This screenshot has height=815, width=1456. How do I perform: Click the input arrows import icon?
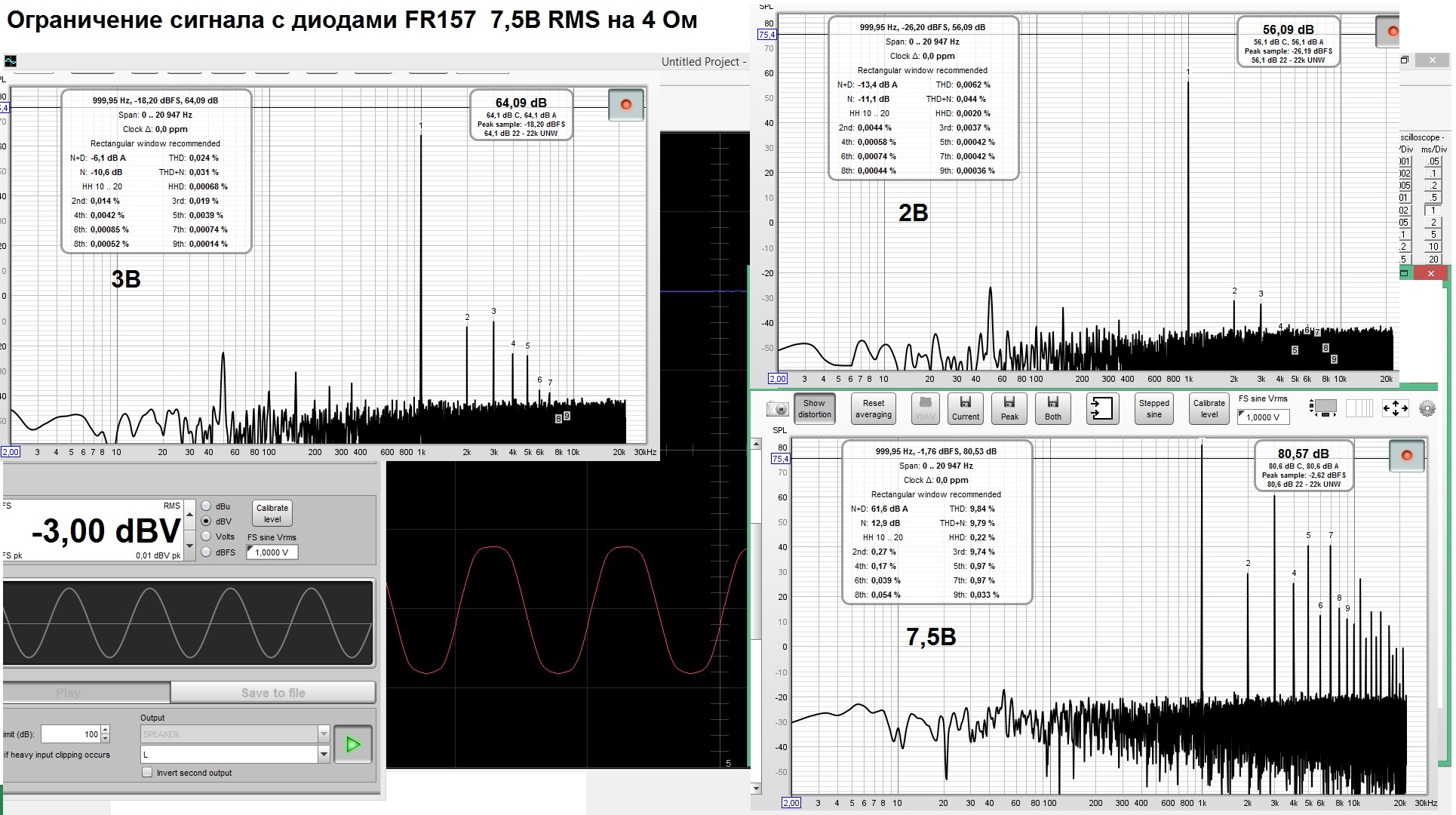(1101, 408)
